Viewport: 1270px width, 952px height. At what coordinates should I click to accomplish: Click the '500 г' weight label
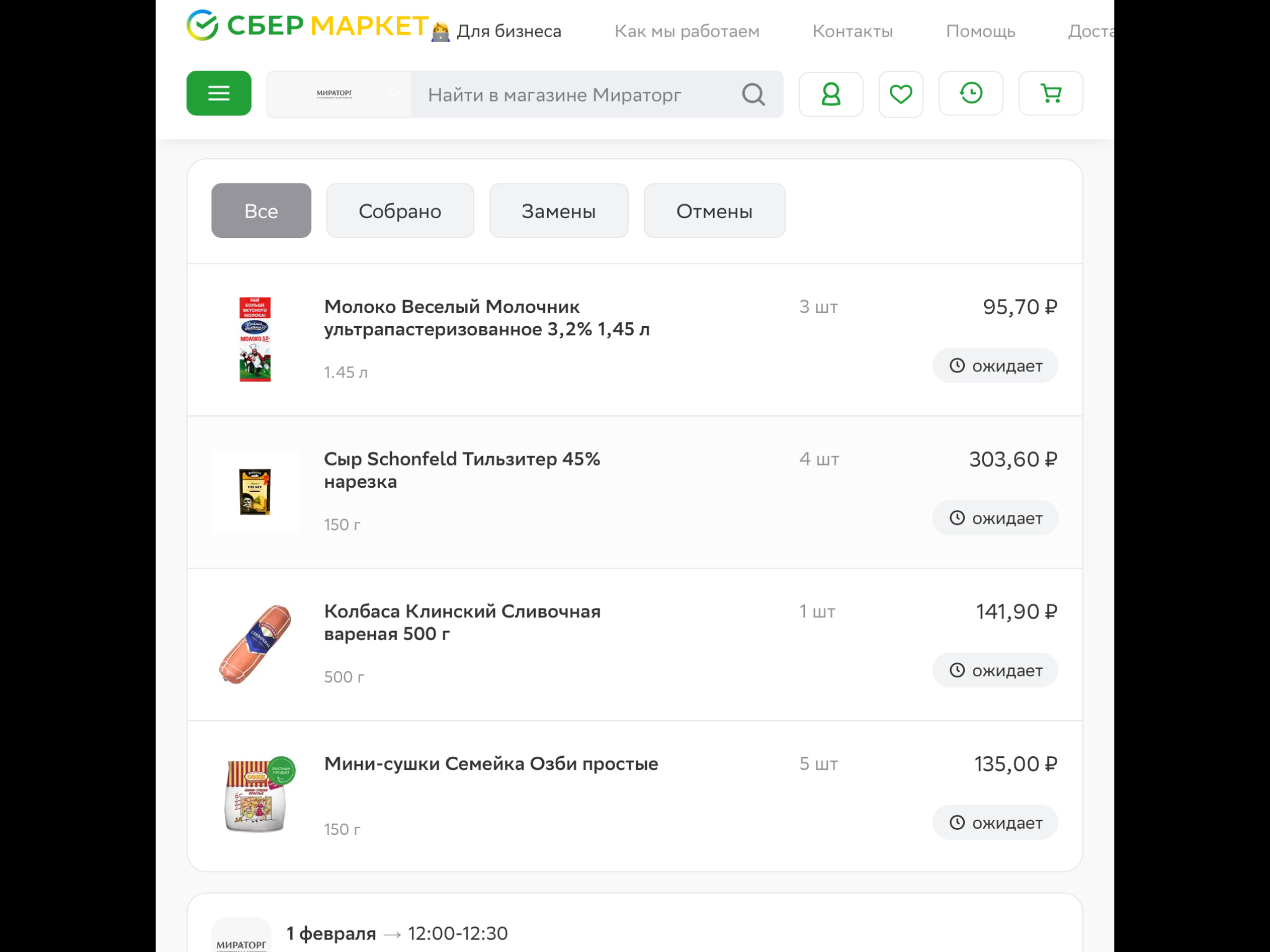[344, 677]
